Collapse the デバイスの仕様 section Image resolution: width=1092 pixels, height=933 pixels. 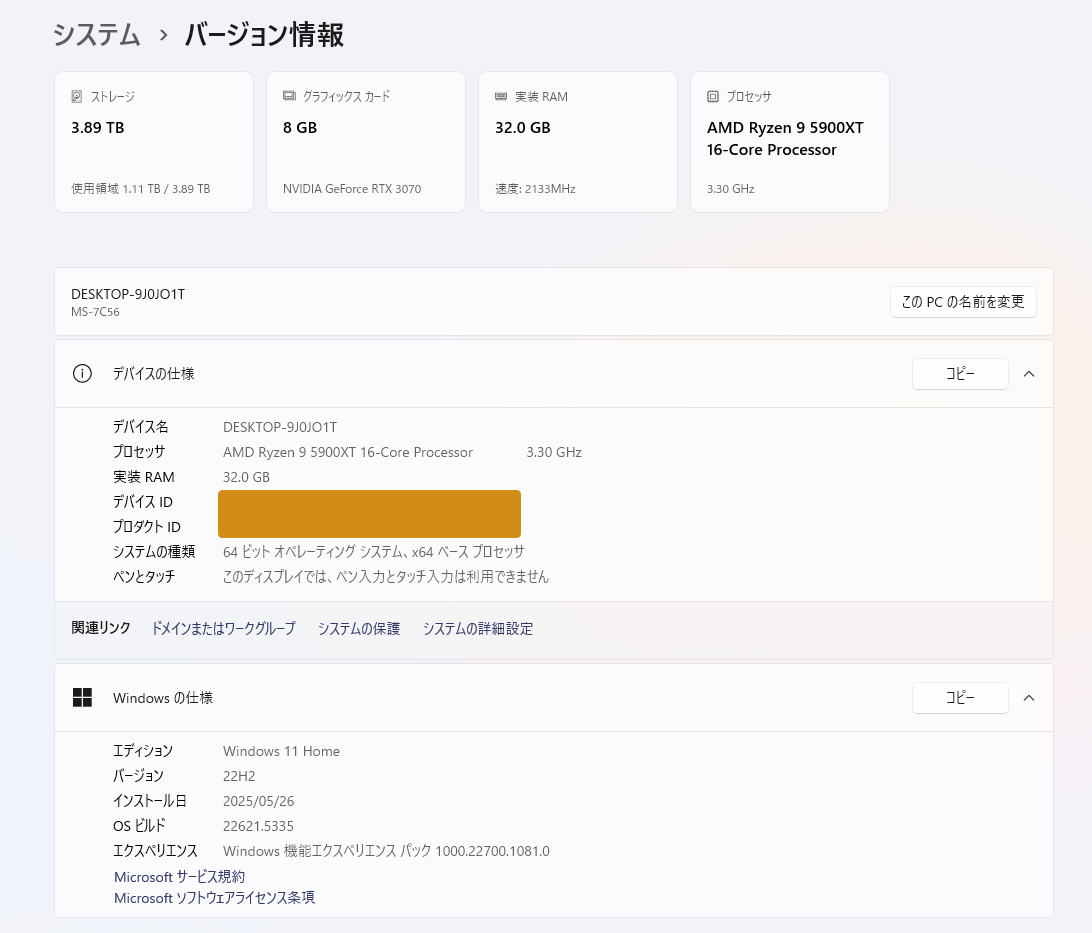(x=1029, y=374)
